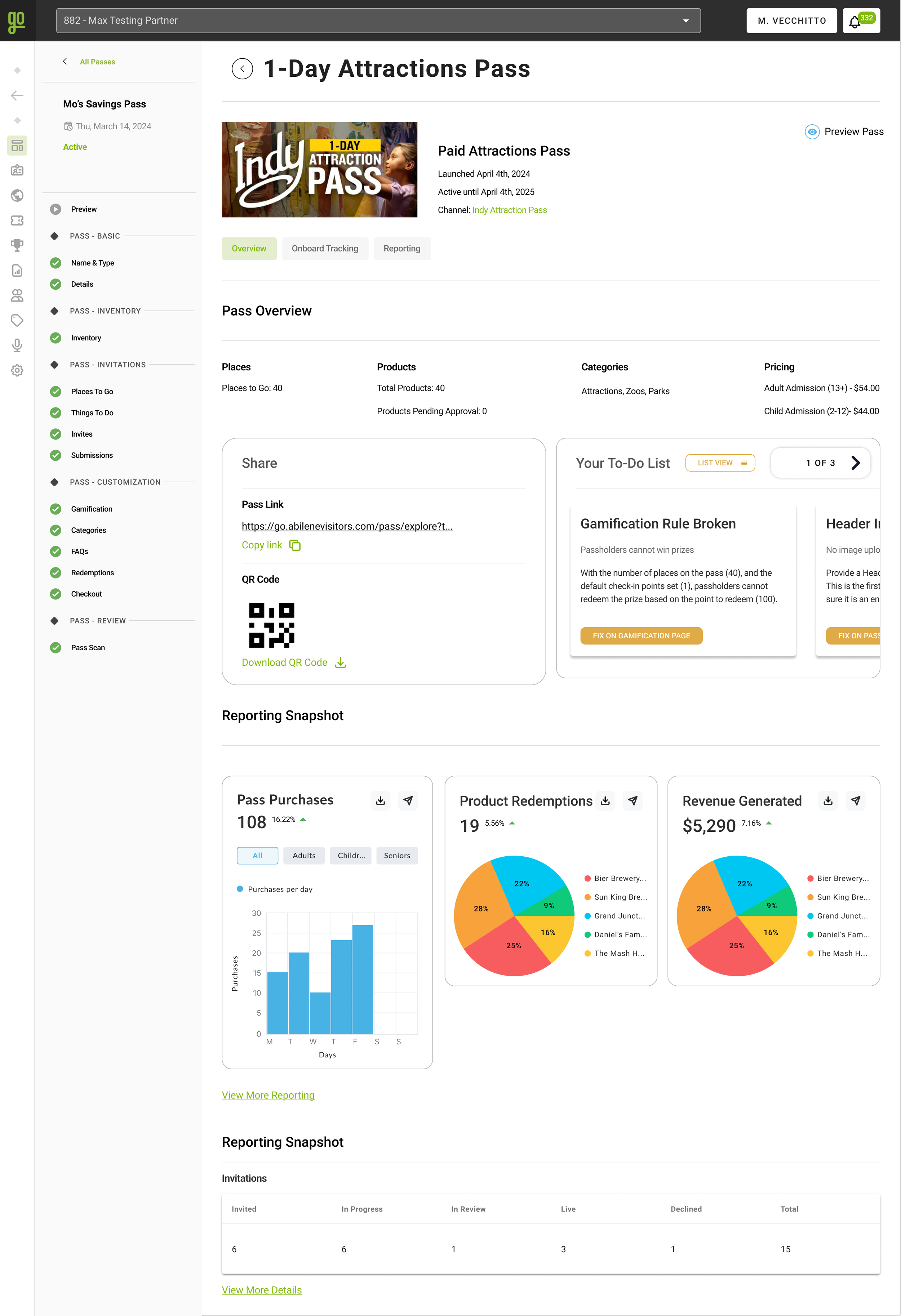
Task: Open settings gear in left sidebar
Action: 17,370
